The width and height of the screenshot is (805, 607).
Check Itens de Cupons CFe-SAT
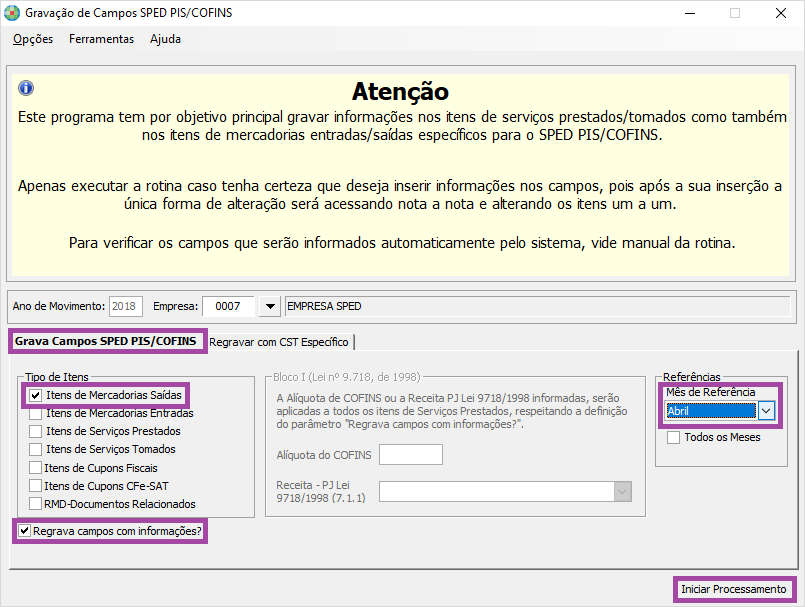[x=35, y=486]
